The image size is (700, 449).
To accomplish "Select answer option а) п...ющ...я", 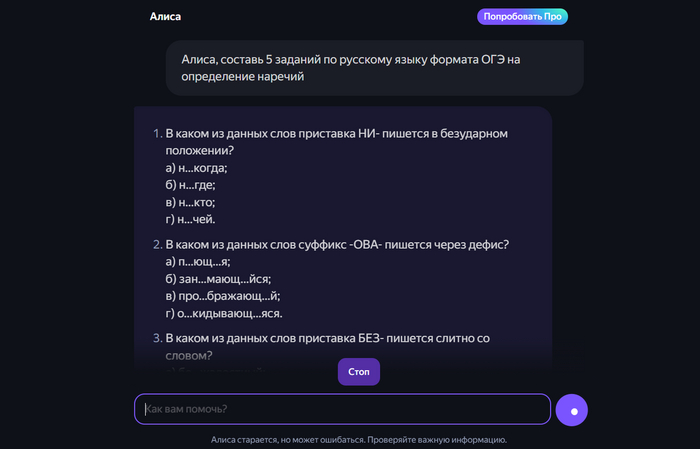I will [x=198, y=261].
